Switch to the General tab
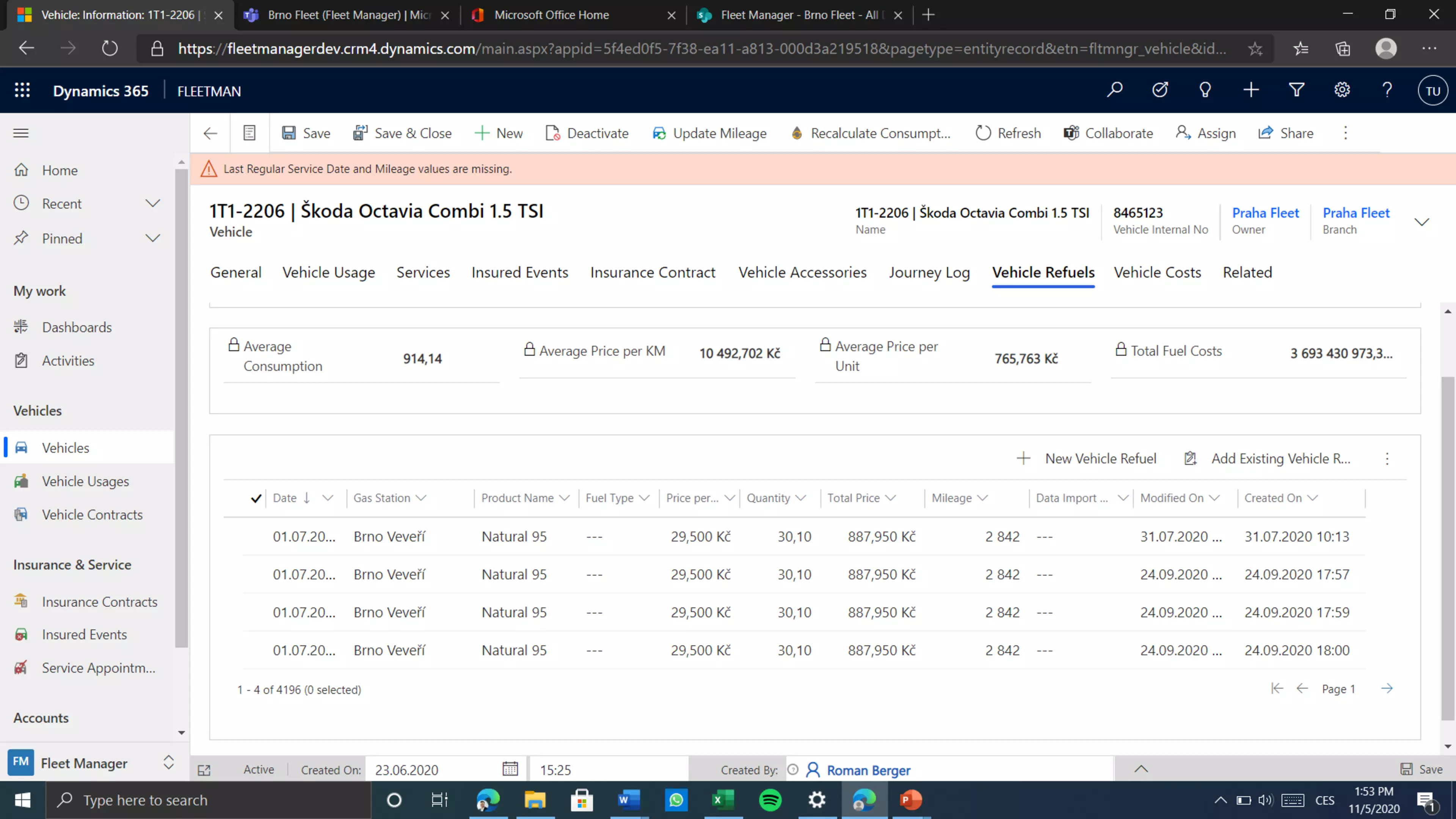1456x819 pixels. 236,273
